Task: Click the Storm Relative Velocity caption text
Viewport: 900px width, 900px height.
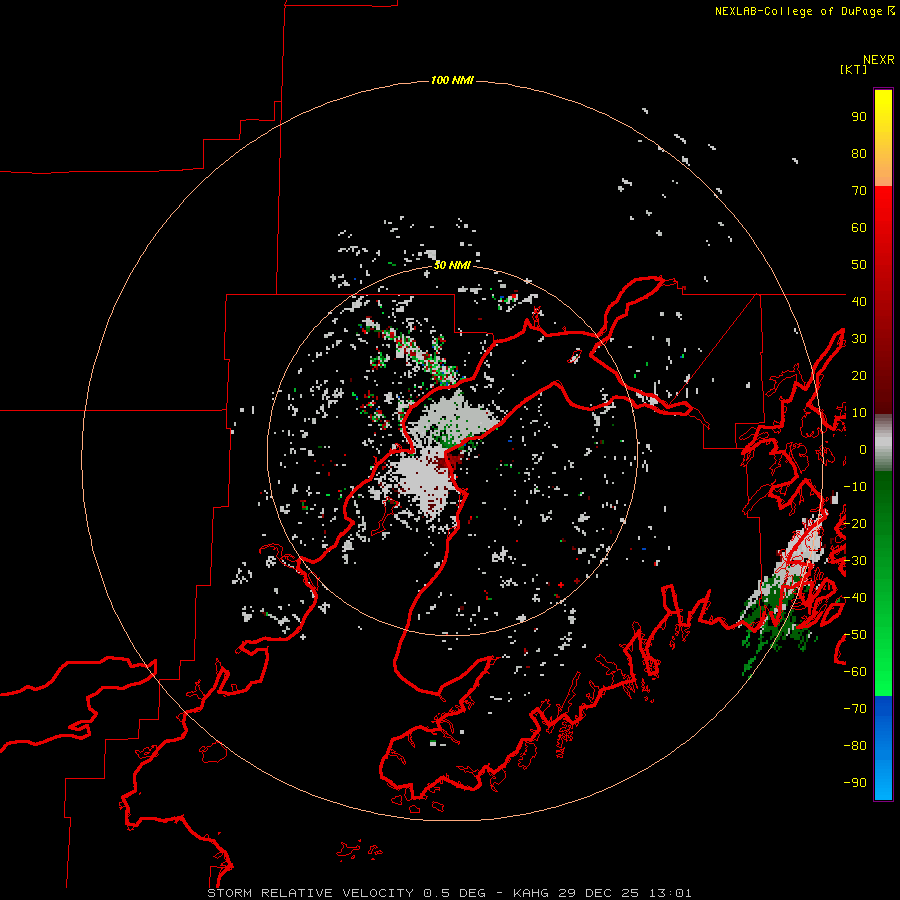Action: [x=449, y=893]
